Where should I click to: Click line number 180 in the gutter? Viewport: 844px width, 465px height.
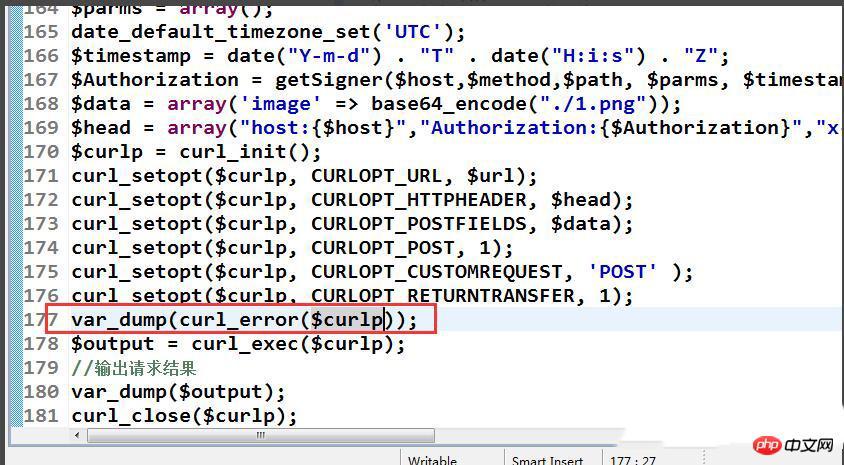[41, 391]
